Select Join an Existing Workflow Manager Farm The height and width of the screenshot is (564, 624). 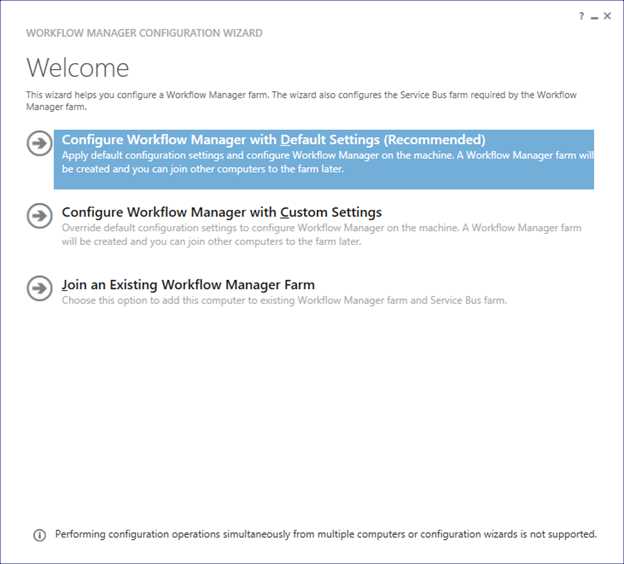pos(188,285)
